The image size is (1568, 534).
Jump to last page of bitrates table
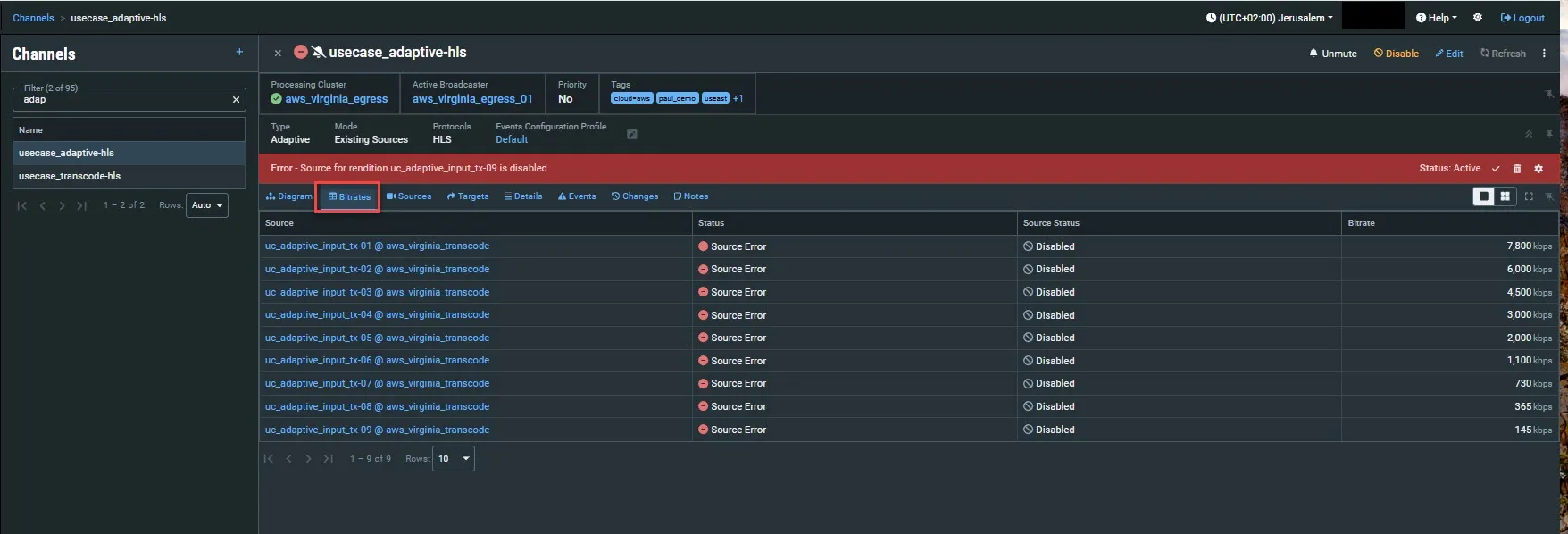click(328, 459)
